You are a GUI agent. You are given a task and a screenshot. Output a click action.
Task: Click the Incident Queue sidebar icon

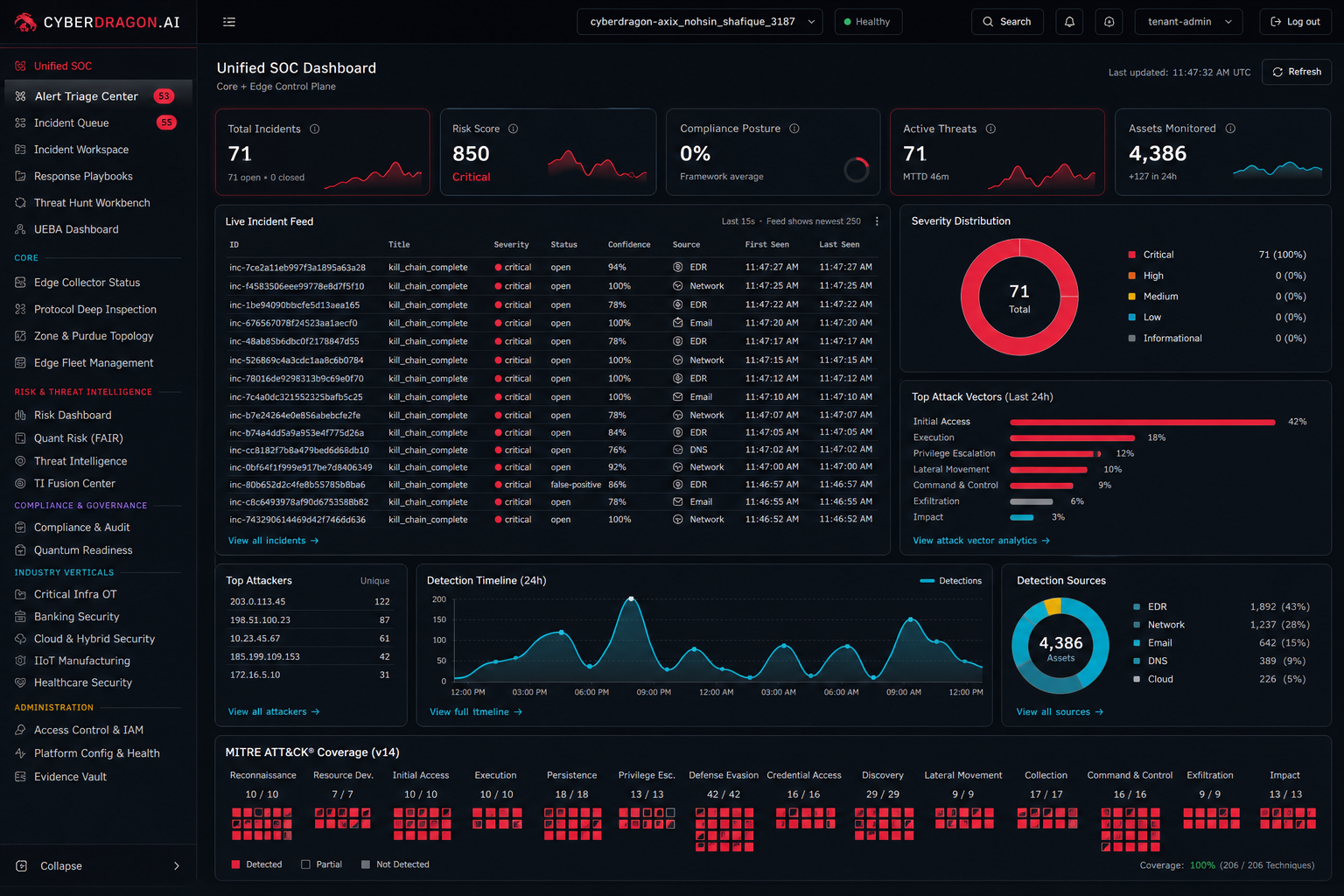pos(20,123)
